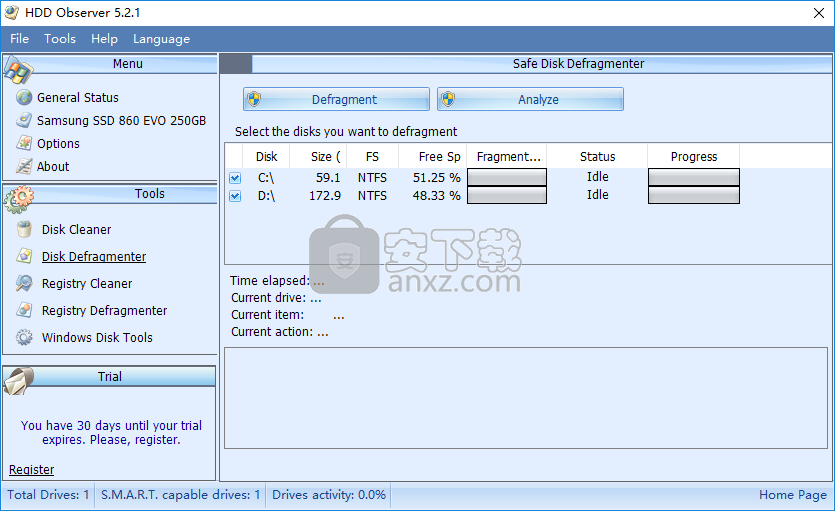Click the About icon in Menu

coord(24,166)
